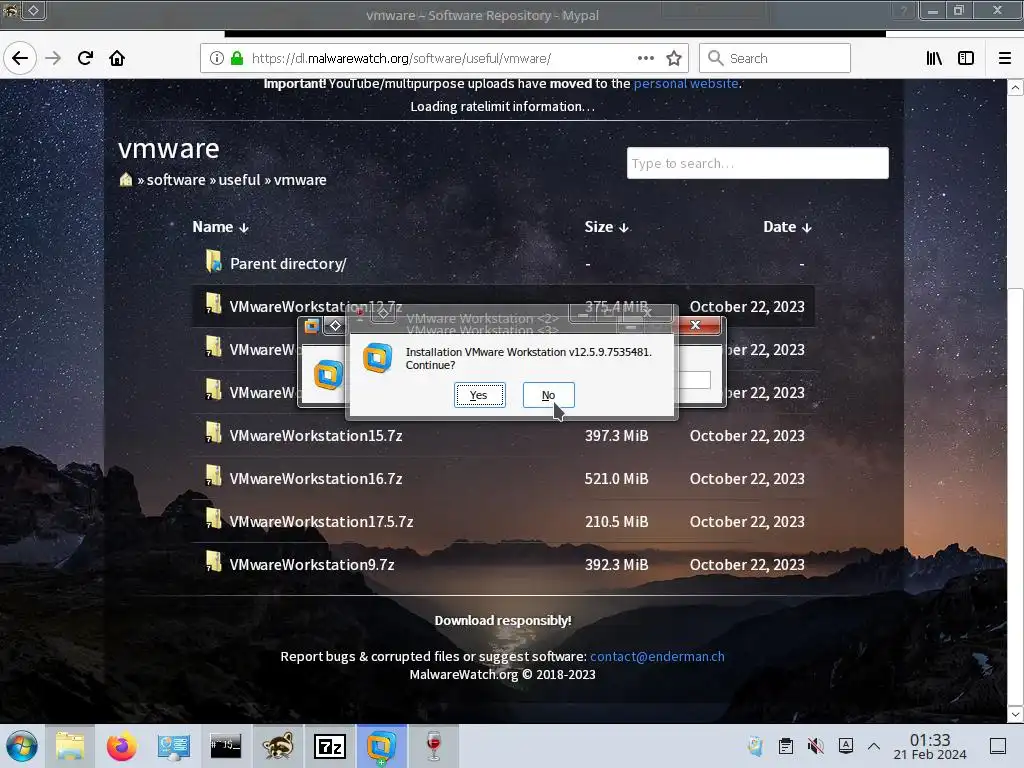Click the VMwareWorkstation9.7z archive icon
Screen dimensions: 1024x768
(x=214, y=562)
